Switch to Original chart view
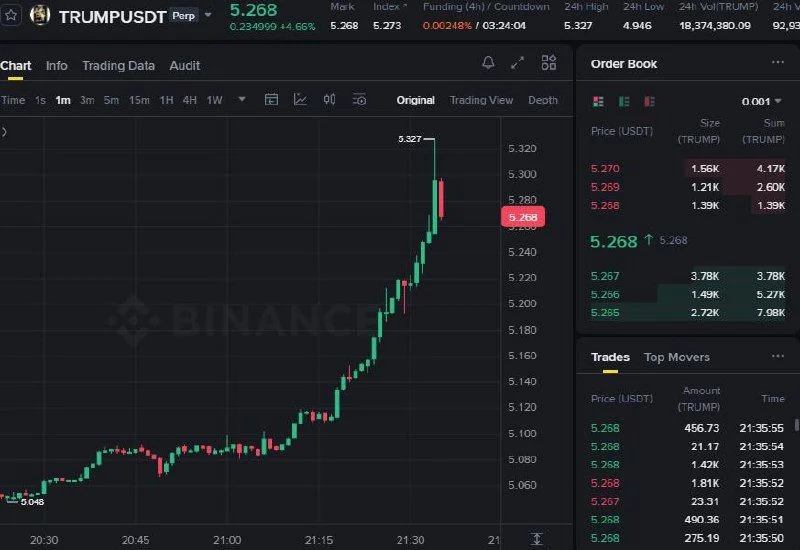 pyautogui.click(x=416, y=100)
